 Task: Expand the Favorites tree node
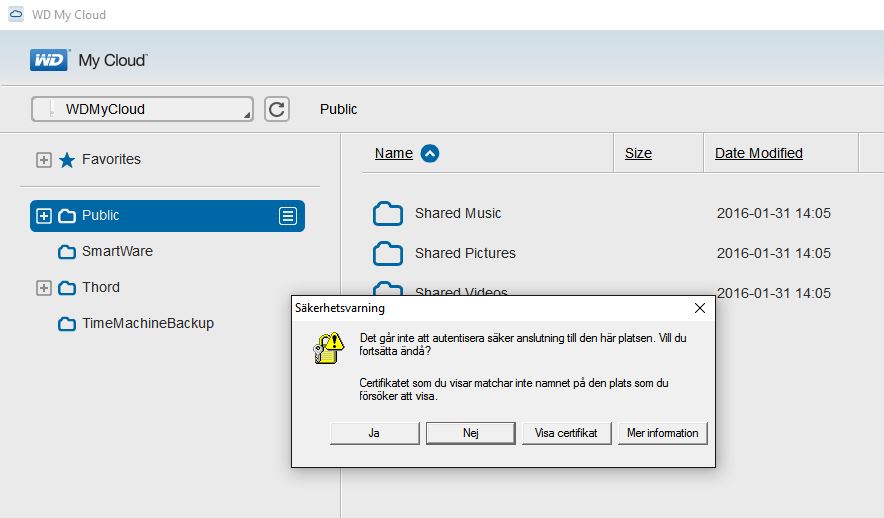coord(43,160)
